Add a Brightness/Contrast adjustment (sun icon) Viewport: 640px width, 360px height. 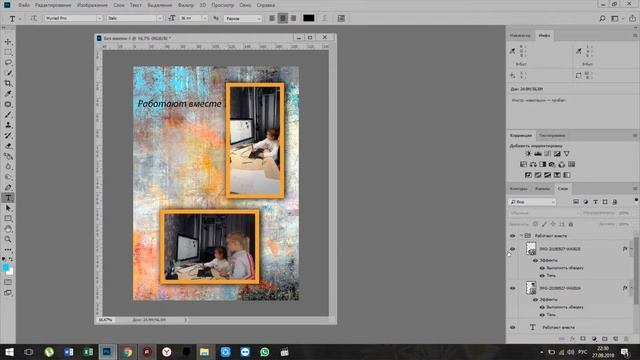point(528,154)
